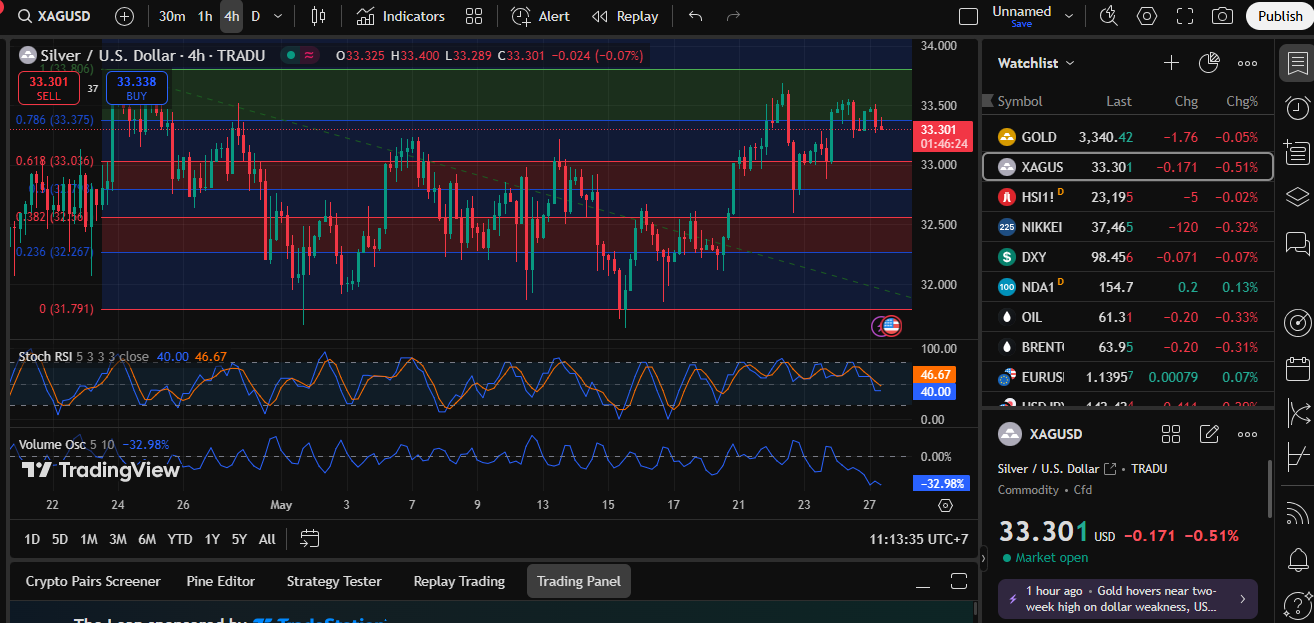Open the Indicators menu
Viewport: 1314px width, 623px height.
pyautogui.click(x=401, y=16)
